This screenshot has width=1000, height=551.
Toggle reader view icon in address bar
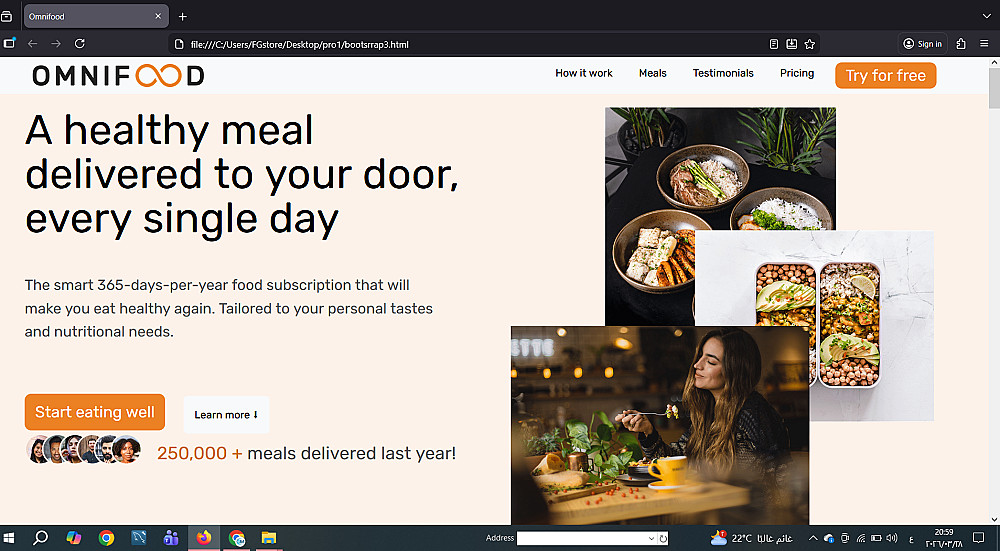click(774, 44)
